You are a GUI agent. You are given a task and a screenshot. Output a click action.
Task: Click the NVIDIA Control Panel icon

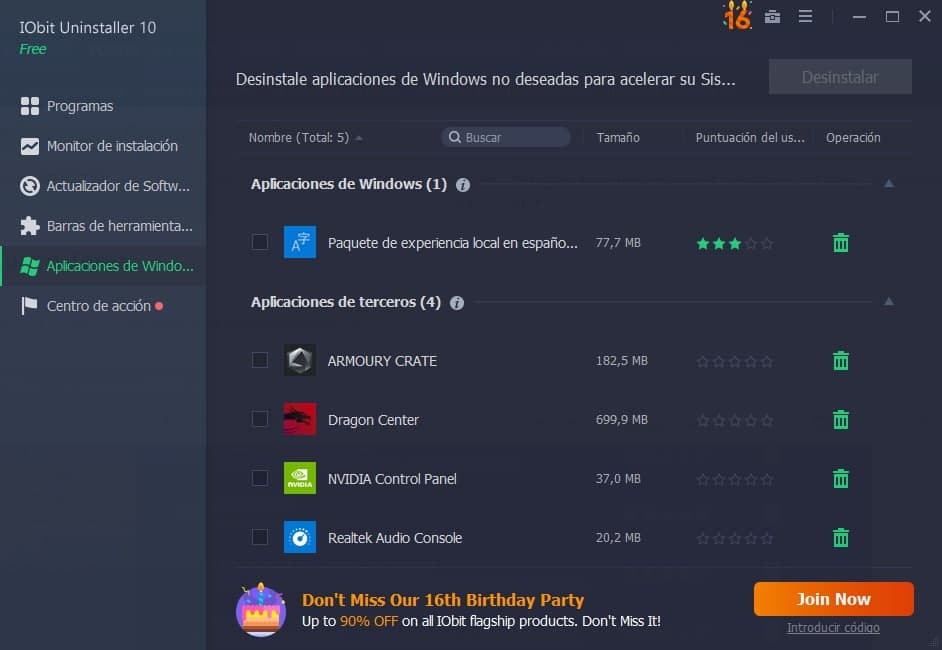300,478
